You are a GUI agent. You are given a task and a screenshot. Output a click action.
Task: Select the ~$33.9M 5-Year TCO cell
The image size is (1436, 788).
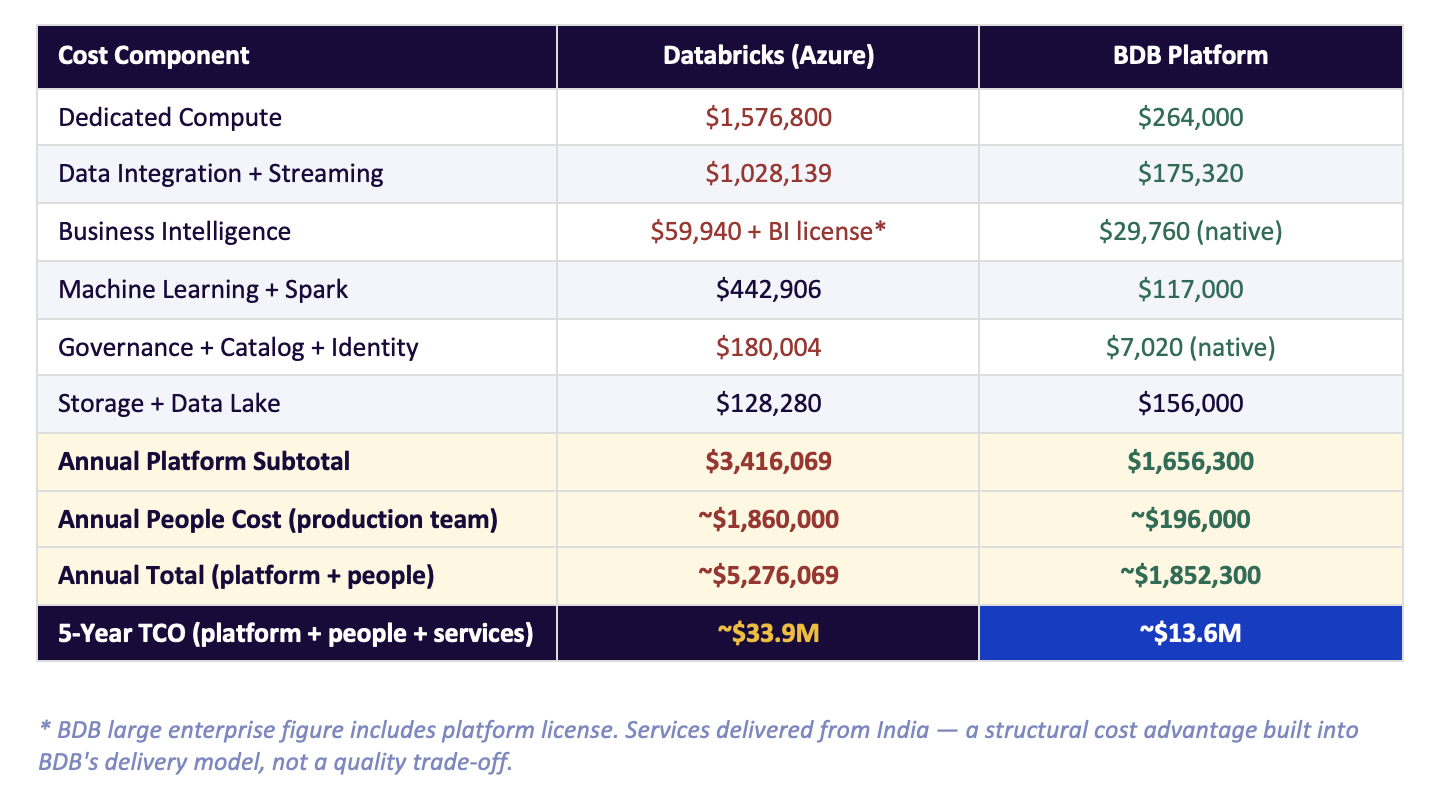pos(766,633)
